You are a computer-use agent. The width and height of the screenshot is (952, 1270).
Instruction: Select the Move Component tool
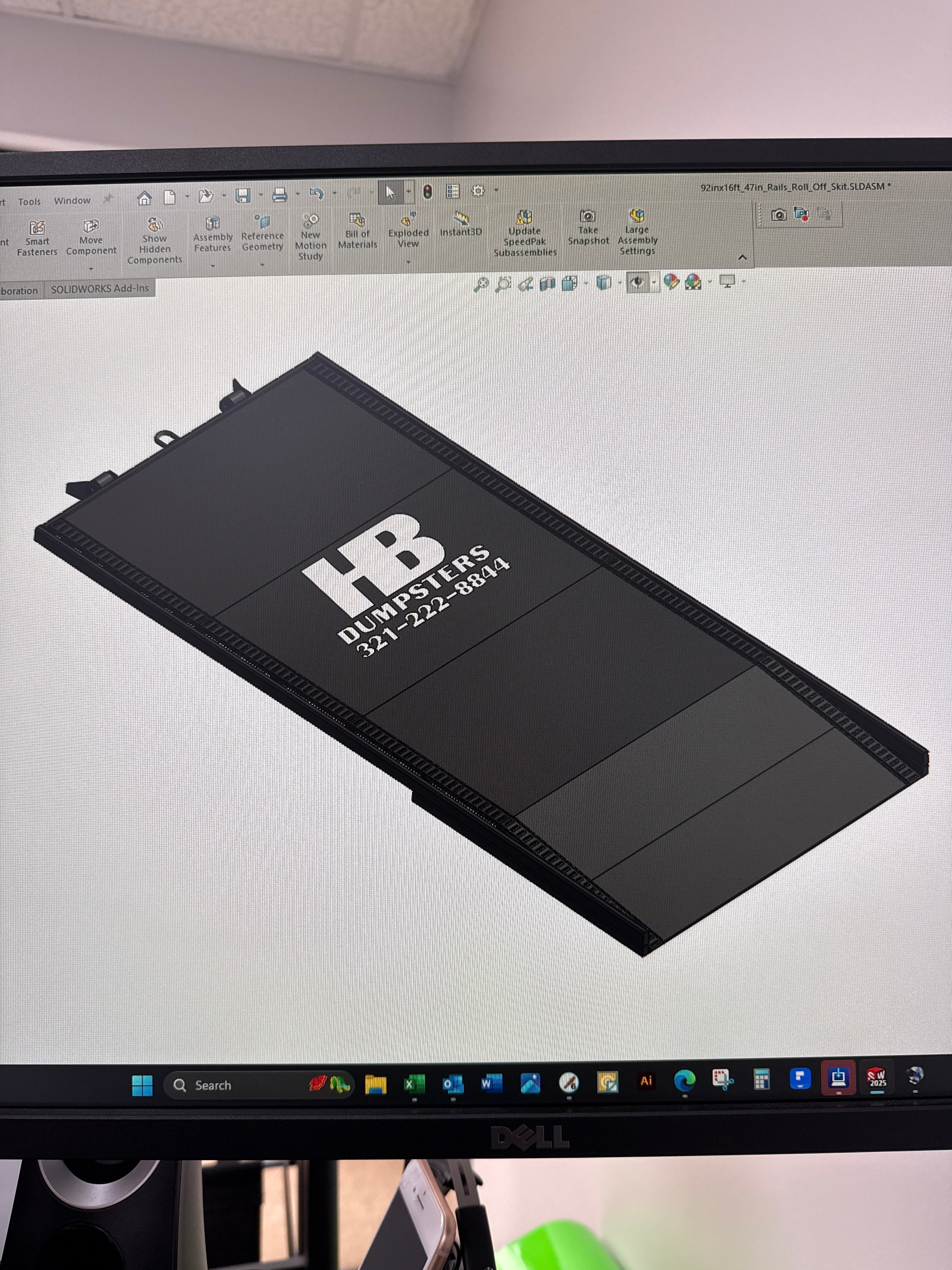click(x=91, y=237)
